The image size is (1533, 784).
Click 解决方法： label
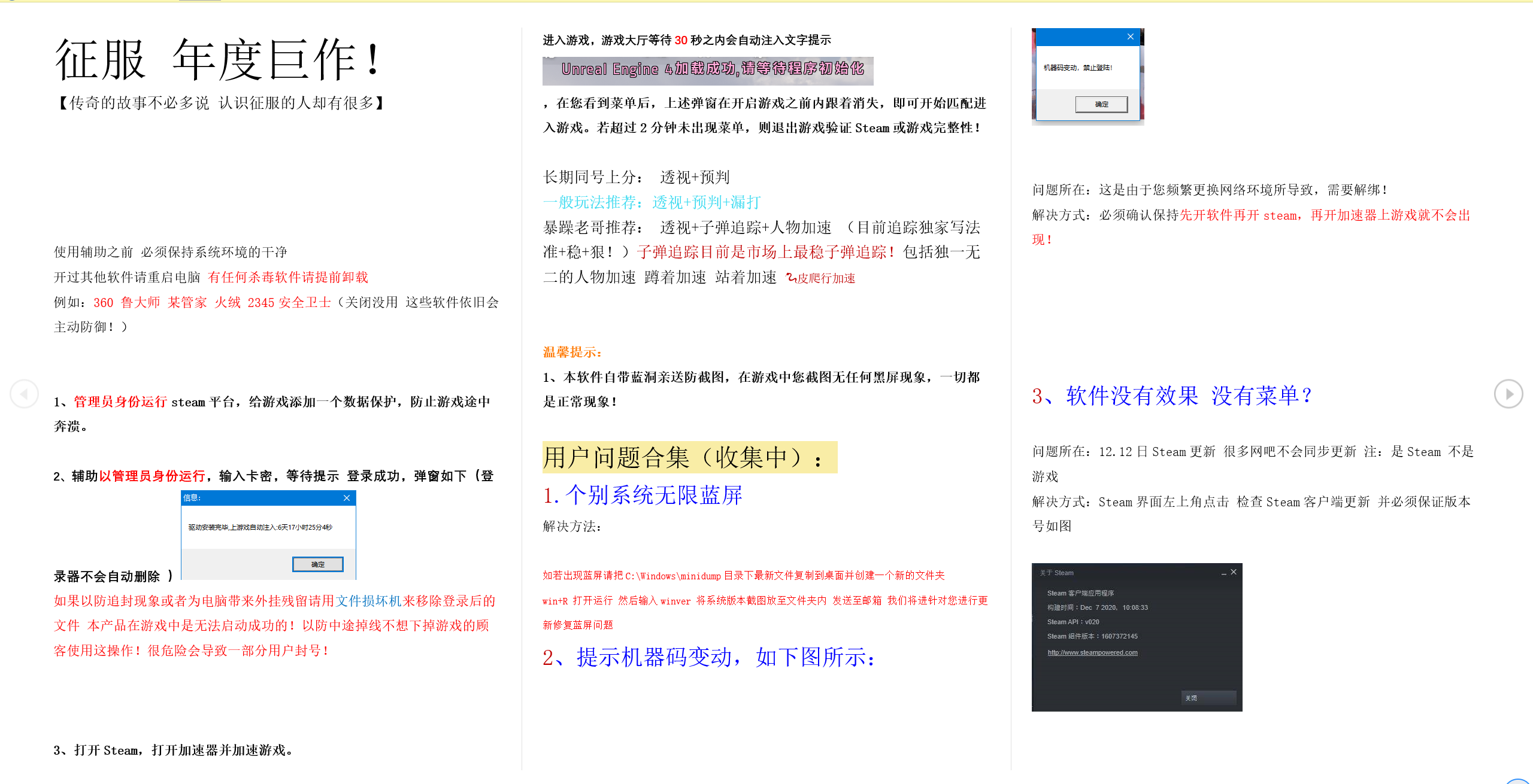(x=572, y=526)
